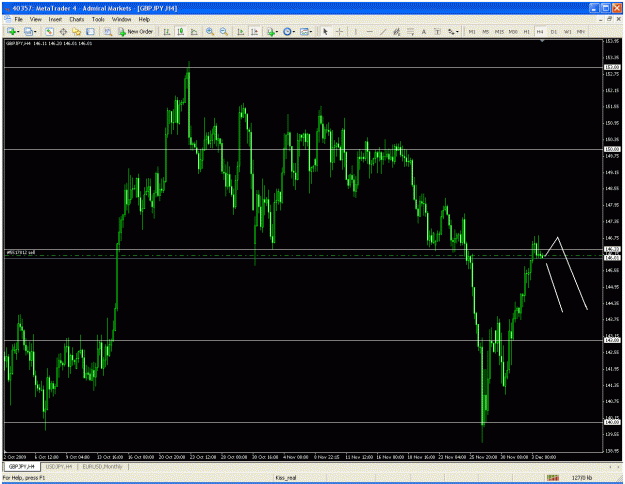
Task: Select the Horizontal Line drawing tool
Action: tap(369, 31)
